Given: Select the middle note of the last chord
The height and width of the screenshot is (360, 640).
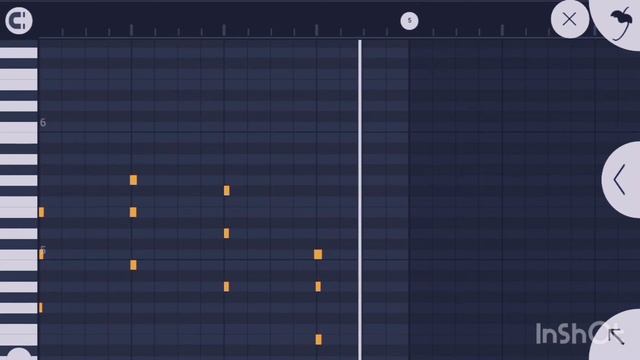Looking at the screenshot, I should pyautogui.click(x=318, y=287).
